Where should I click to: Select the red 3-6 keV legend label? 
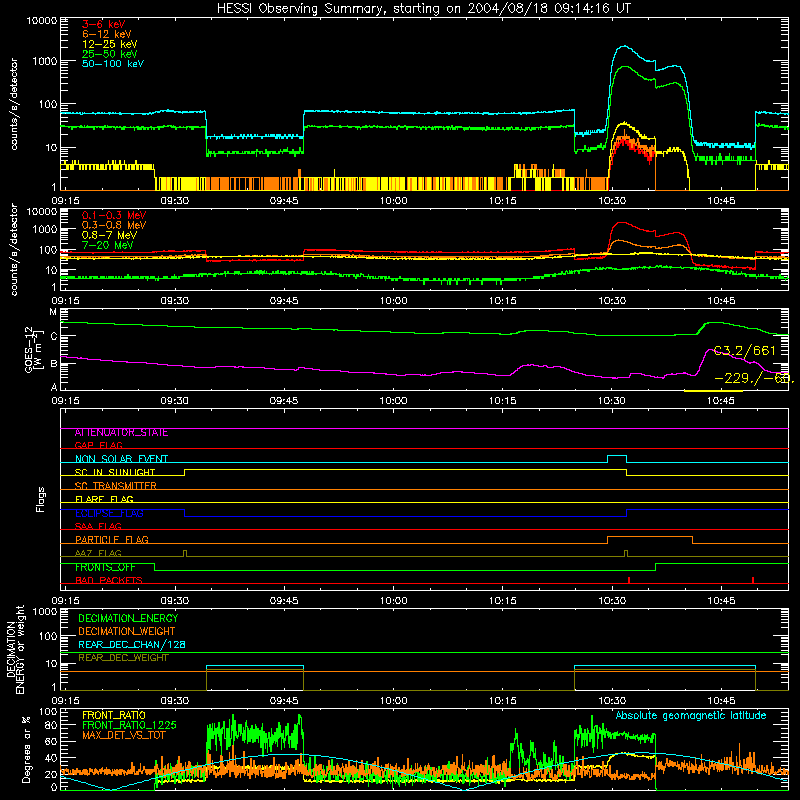coord(104,24)
